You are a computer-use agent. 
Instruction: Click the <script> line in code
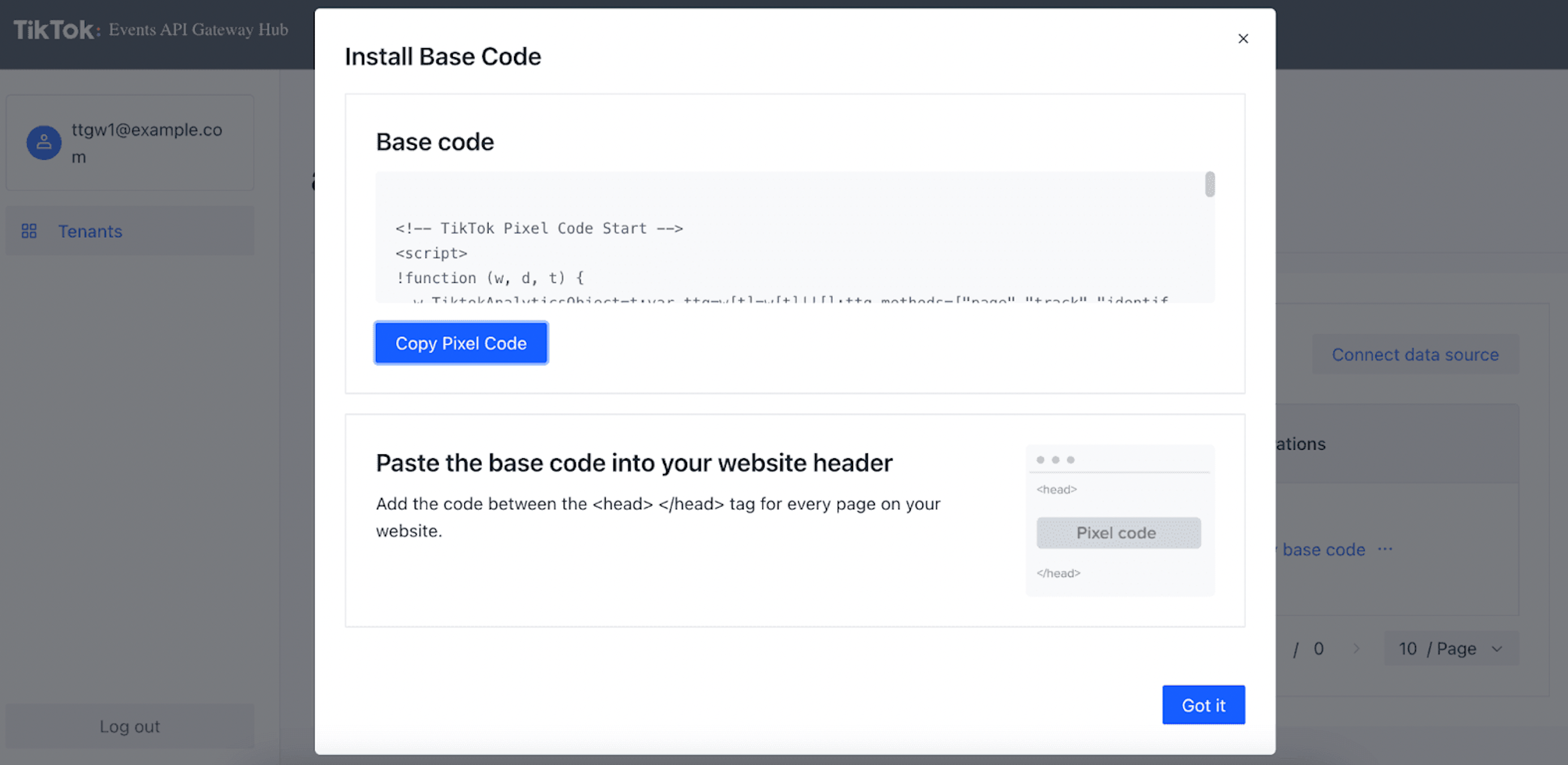(x=431, y=253)
